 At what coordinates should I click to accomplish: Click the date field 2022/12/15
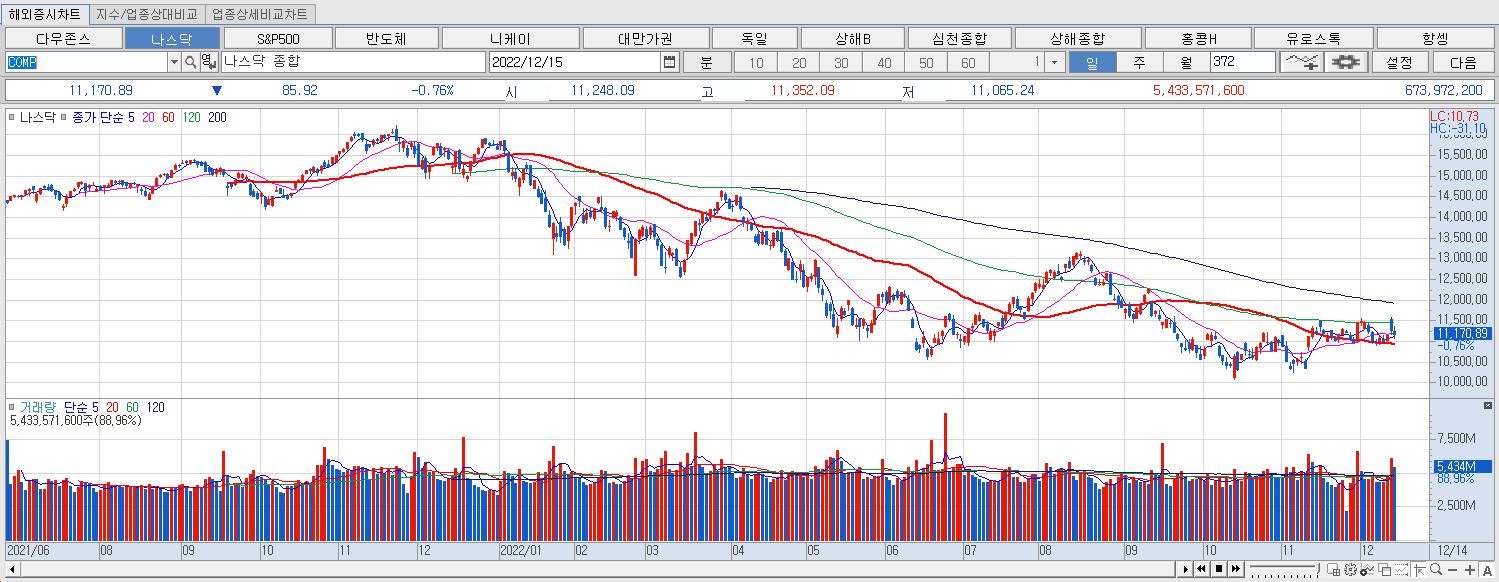[575, 62]
